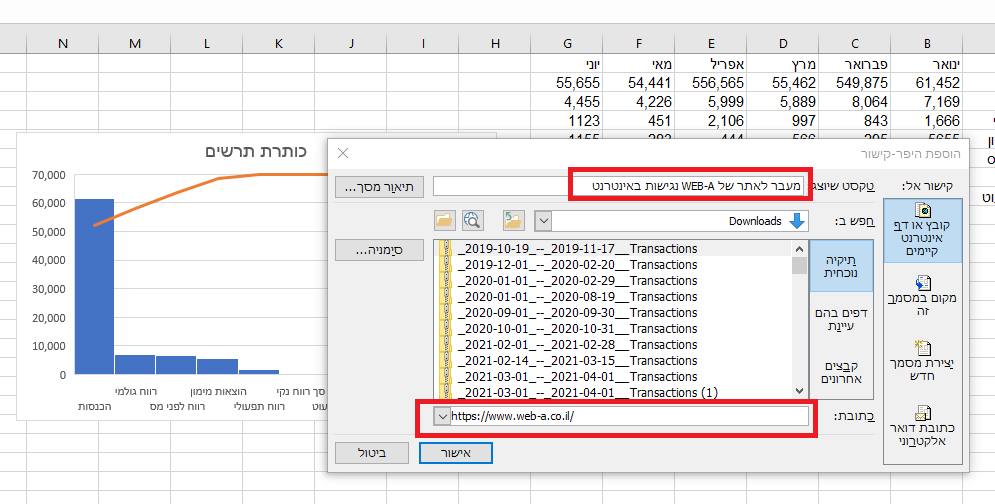Choose 'יצירת מסמך חדש' link option
Image resolution: width=995 pixels, height=504 pixels.
tap(923, 361)
